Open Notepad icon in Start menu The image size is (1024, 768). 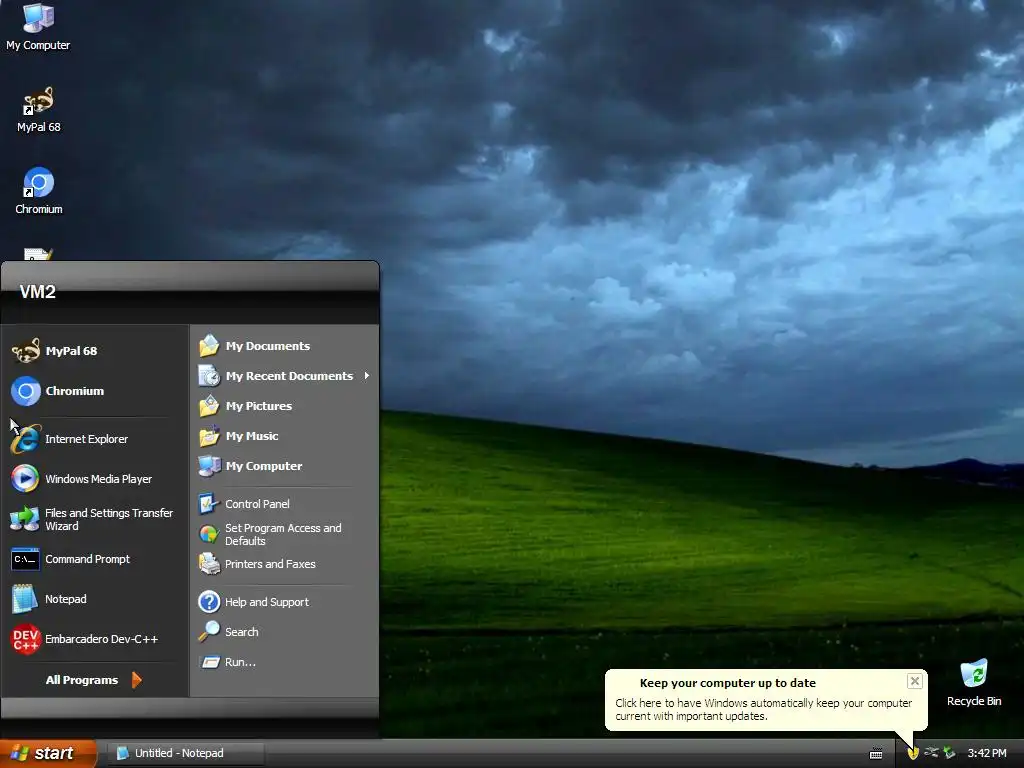pos(25,599)
